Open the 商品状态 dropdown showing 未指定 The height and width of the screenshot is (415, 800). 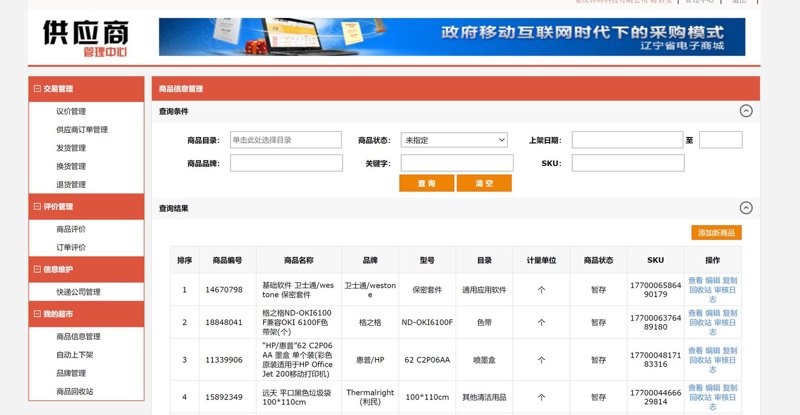point(454,140)
